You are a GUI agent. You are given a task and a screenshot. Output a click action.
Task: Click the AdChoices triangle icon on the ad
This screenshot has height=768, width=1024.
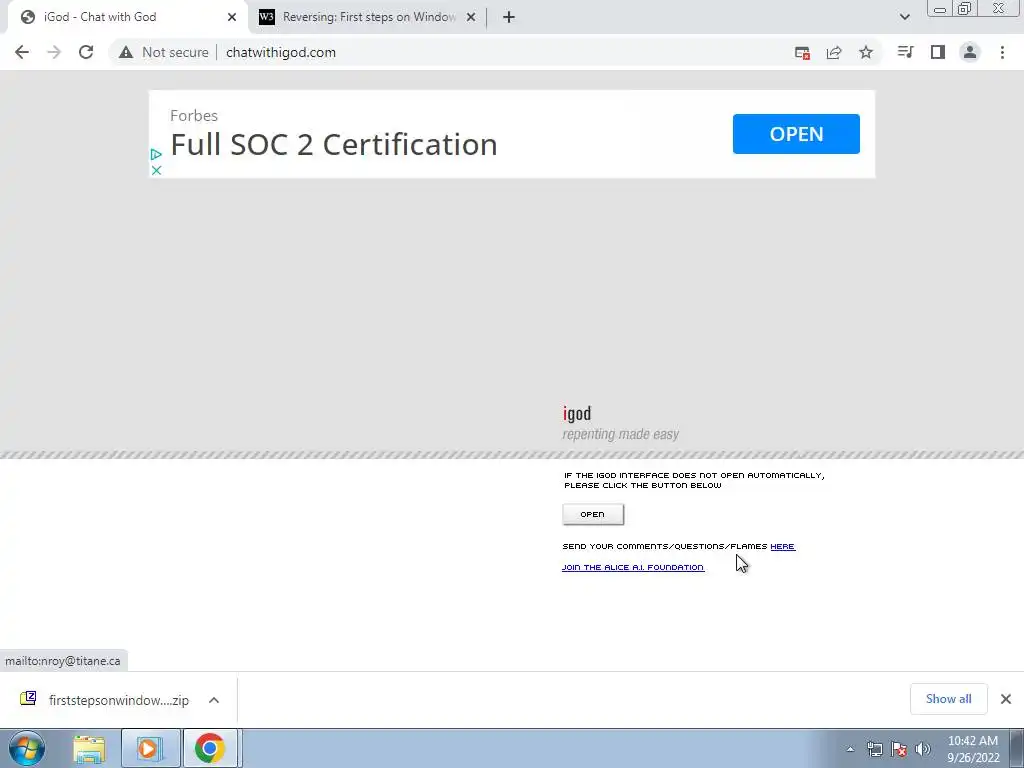point(156,155)
